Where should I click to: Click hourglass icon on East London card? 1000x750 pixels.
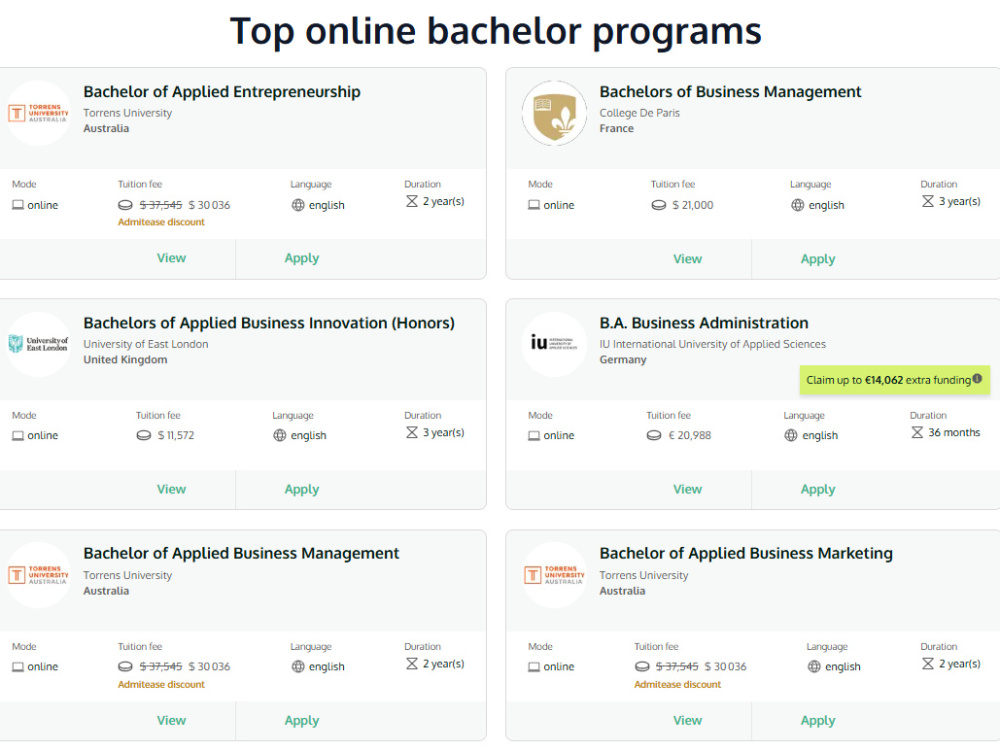pos(412,432)
